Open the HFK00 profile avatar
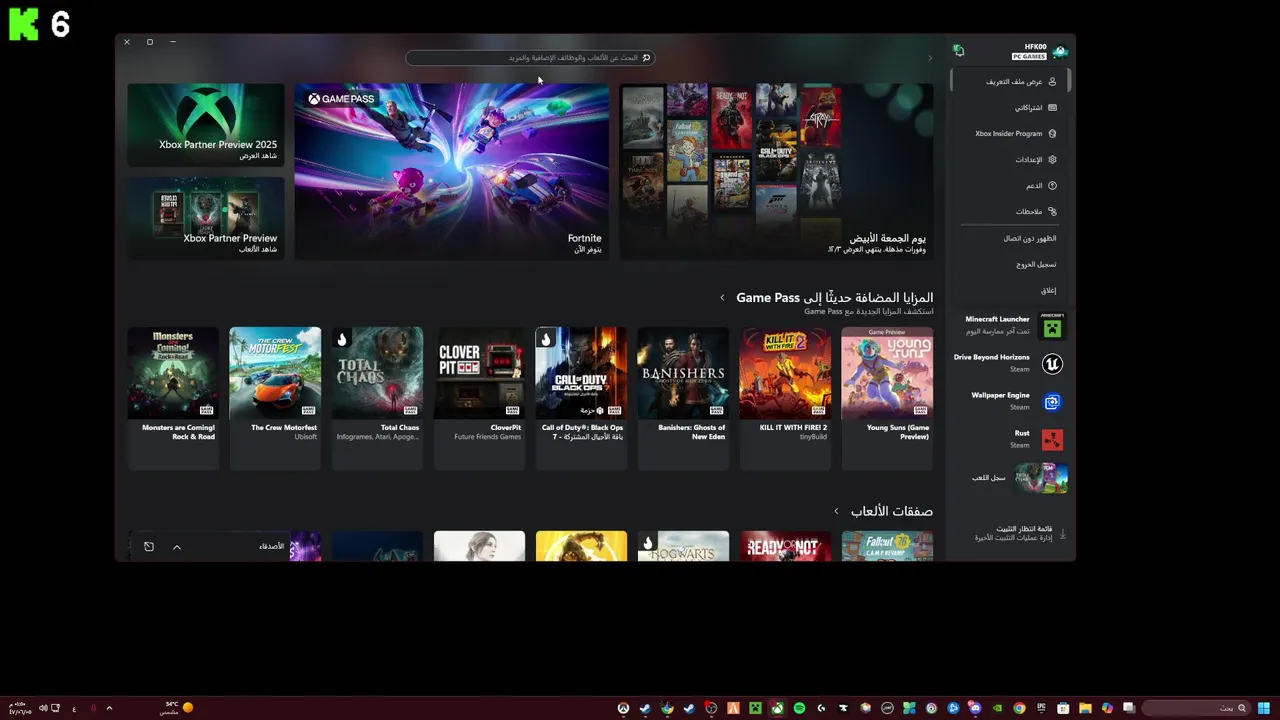 pos(1060,50)
